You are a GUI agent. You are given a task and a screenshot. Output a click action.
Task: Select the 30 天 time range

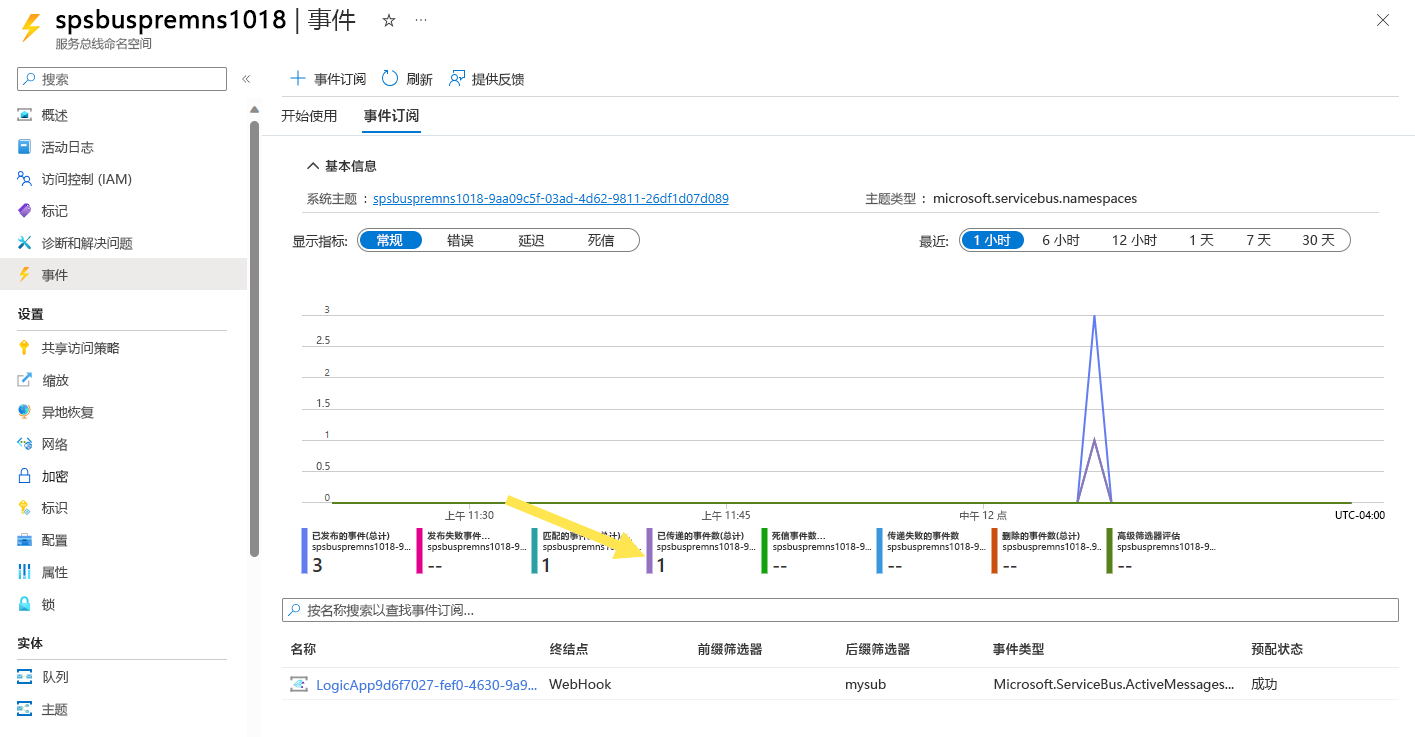coord(1318,240)
